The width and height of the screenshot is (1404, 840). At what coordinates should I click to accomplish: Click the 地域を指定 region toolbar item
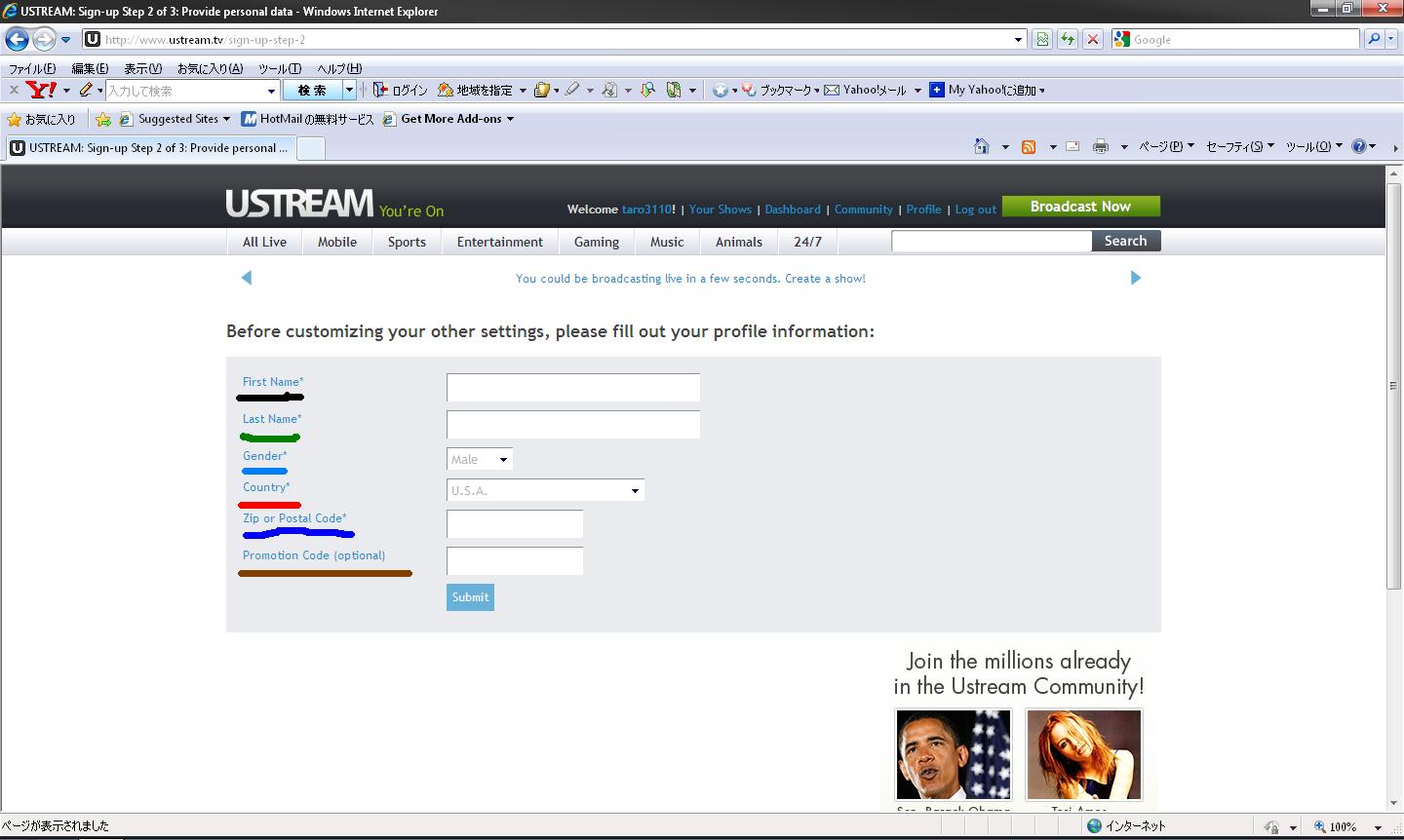[476, 90]
